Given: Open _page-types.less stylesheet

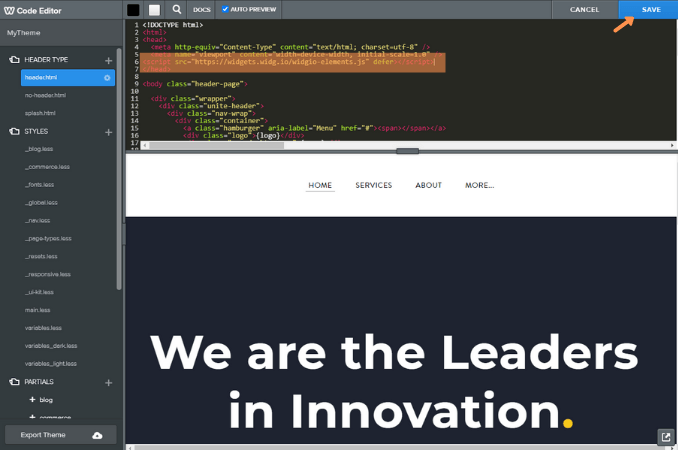Looking at the screenshot, I should (x=48, y=239).
